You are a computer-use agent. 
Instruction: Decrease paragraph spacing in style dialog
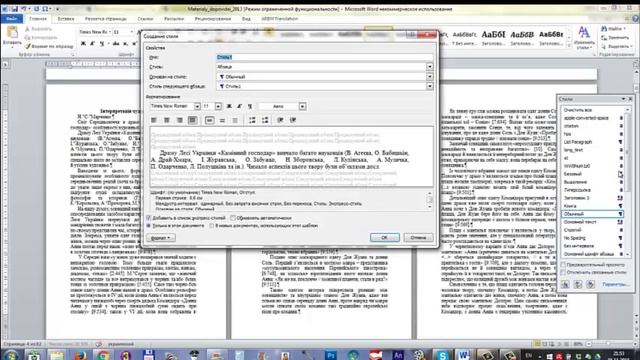(265, 120)
